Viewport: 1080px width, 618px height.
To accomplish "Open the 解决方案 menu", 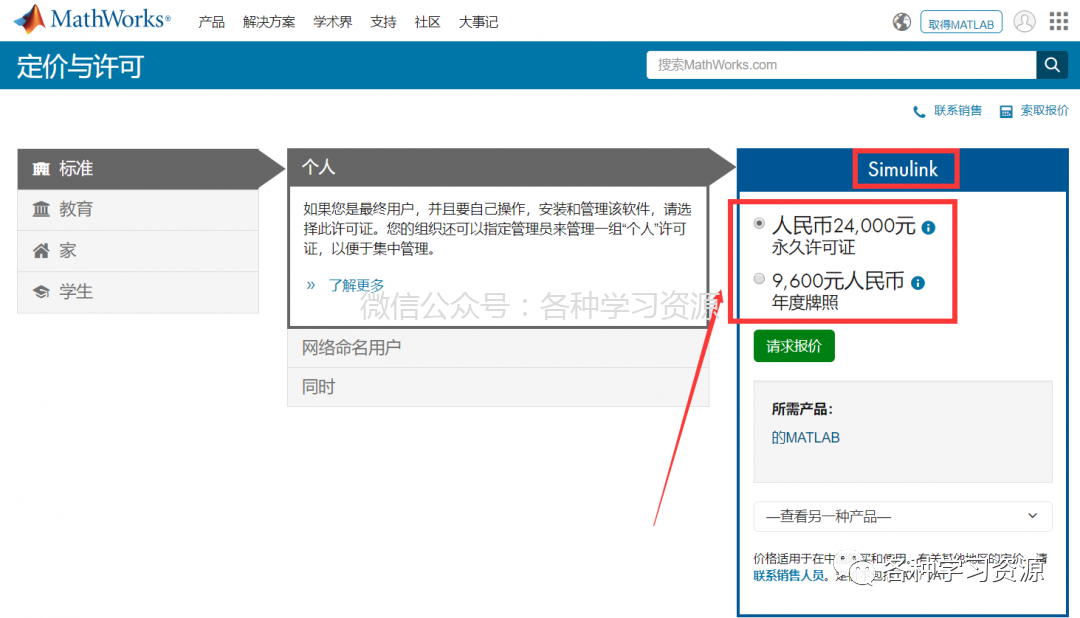I will (x=269, y=22).
